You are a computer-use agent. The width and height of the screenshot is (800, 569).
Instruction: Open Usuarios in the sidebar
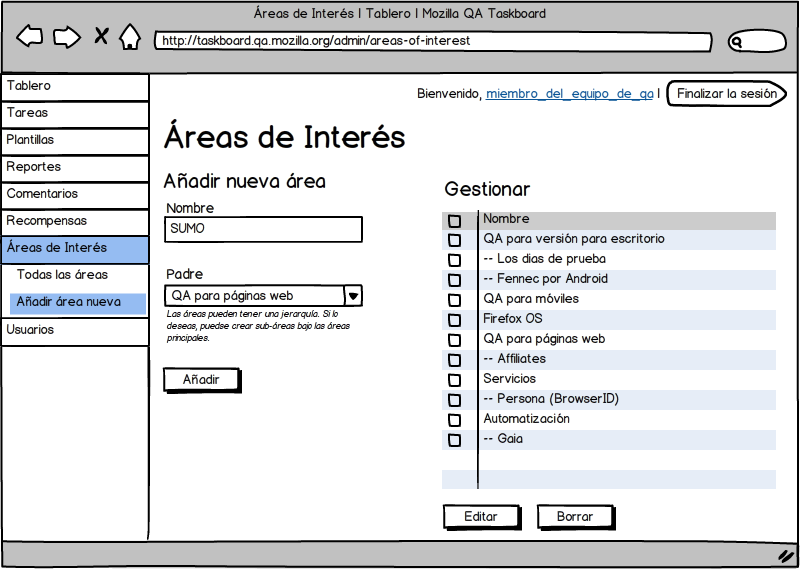coord(75,331)
